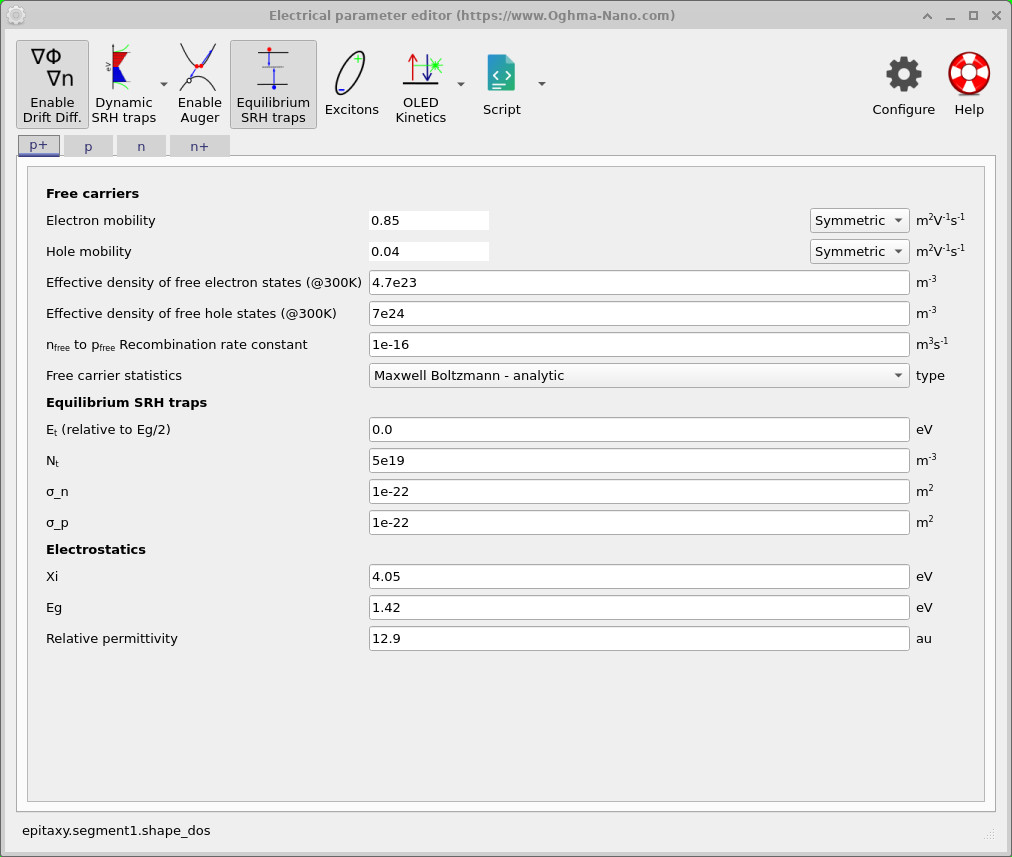Open Electron mobility Symmetric dropdown

click(859, 221)
